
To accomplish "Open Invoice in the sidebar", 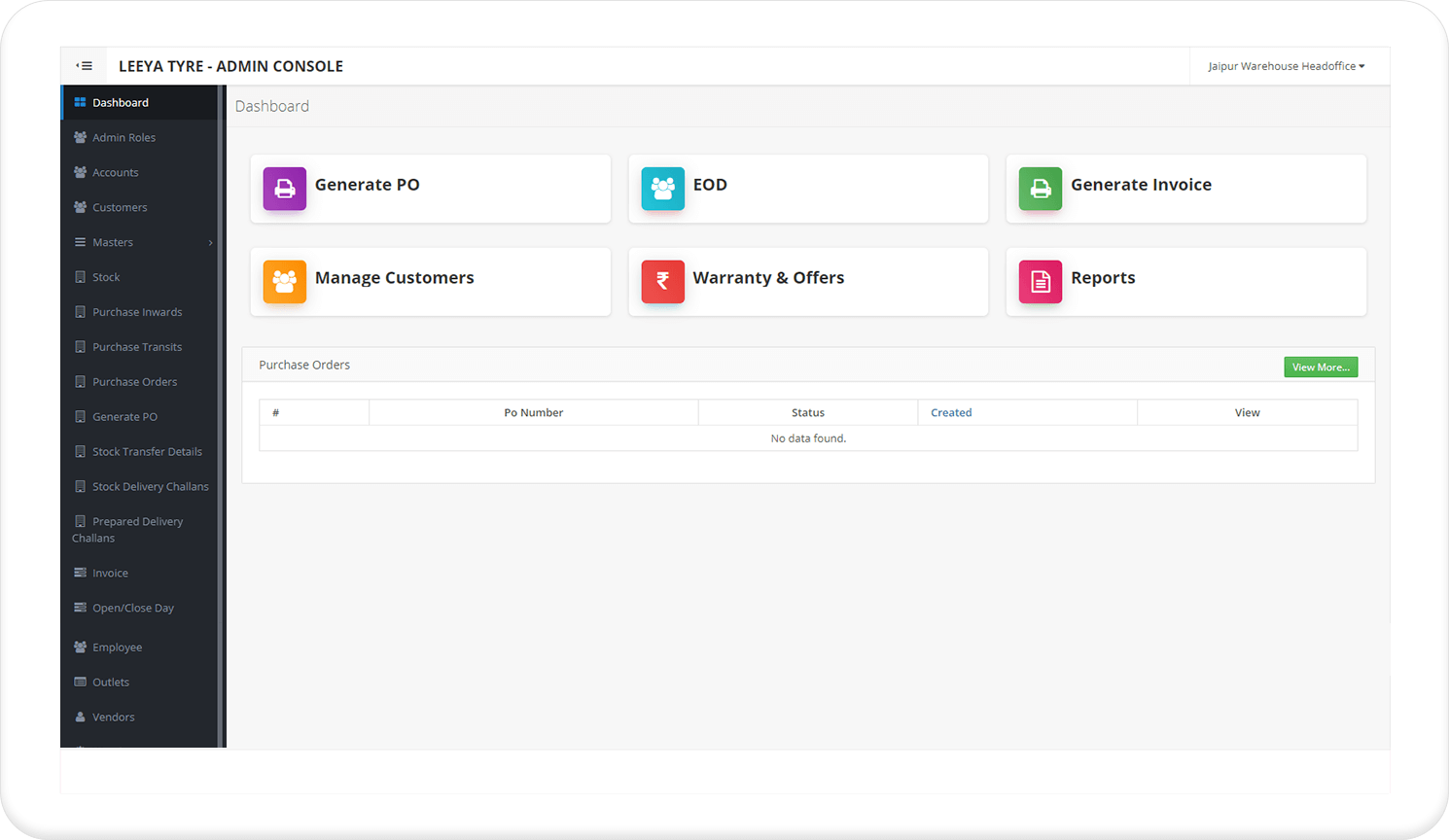I will point(140,573).
